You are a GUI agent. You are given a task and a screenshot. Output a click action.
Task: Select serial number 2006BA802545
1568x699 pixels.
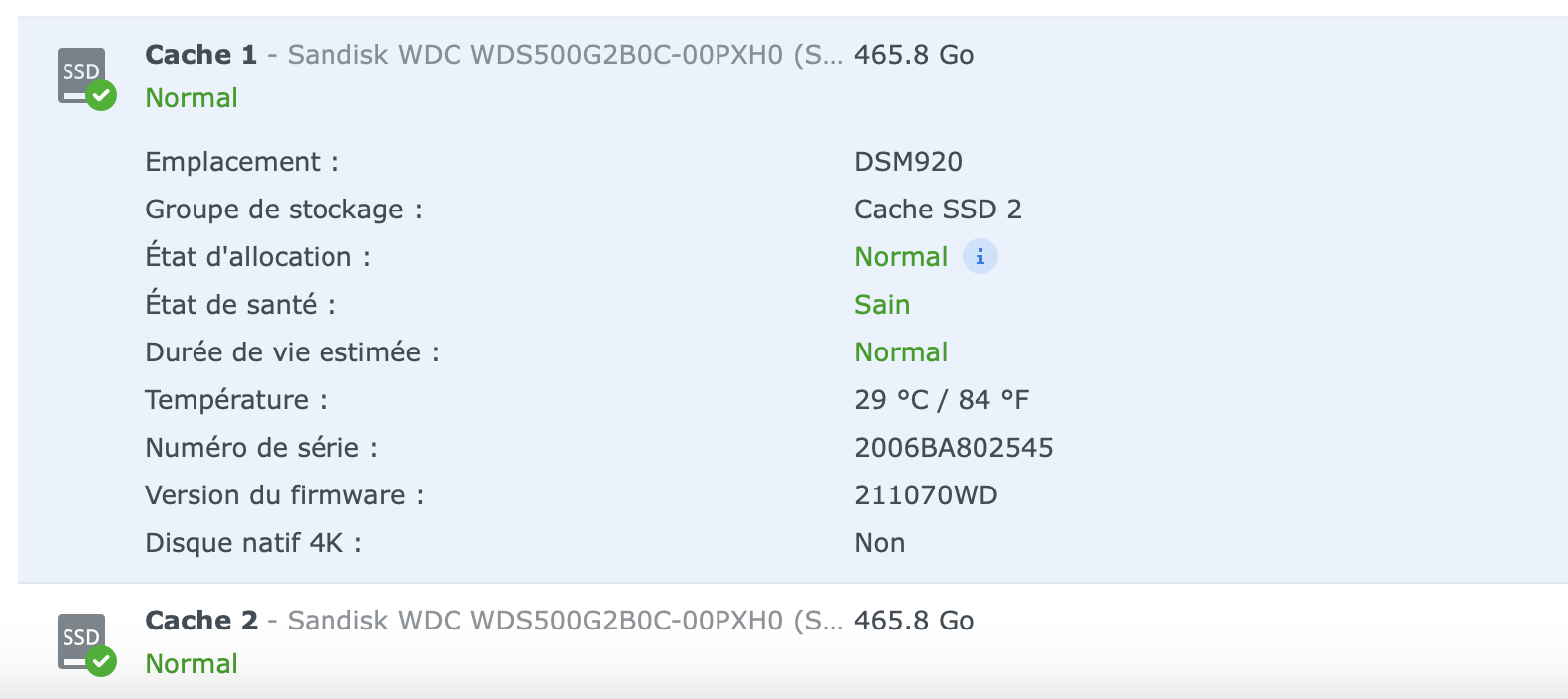(x=954, y=448)
